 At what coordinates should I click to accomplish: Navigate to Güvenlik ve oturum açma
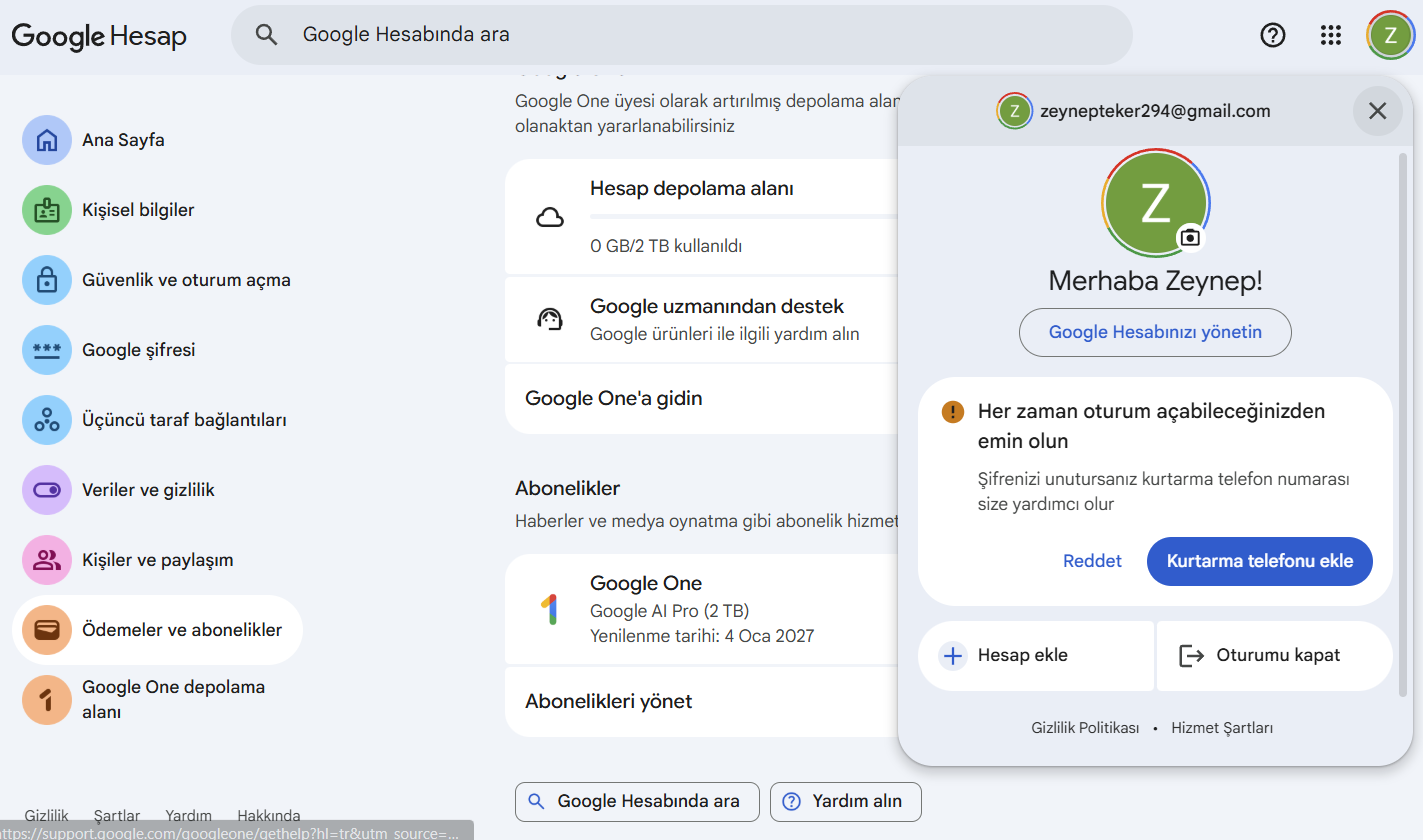tap(157, 280)
